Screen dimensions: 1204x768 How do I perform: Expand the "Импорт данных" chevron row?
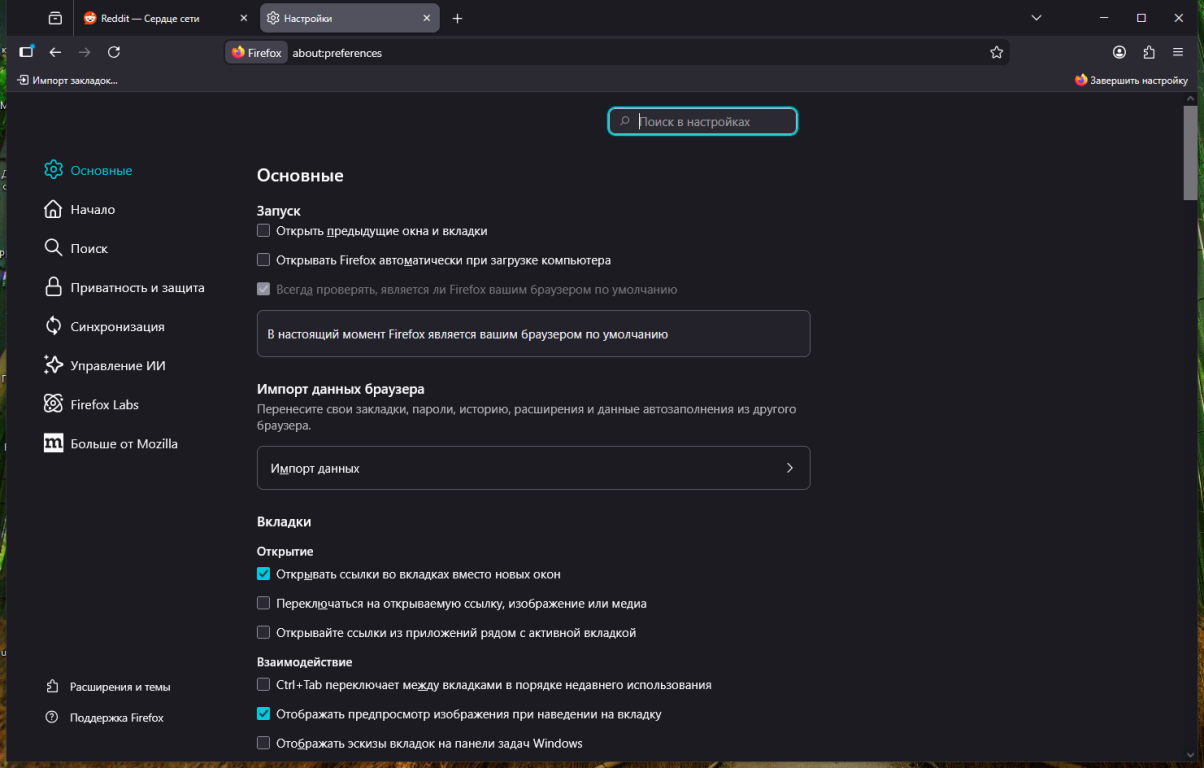click(x=533, y=468)
